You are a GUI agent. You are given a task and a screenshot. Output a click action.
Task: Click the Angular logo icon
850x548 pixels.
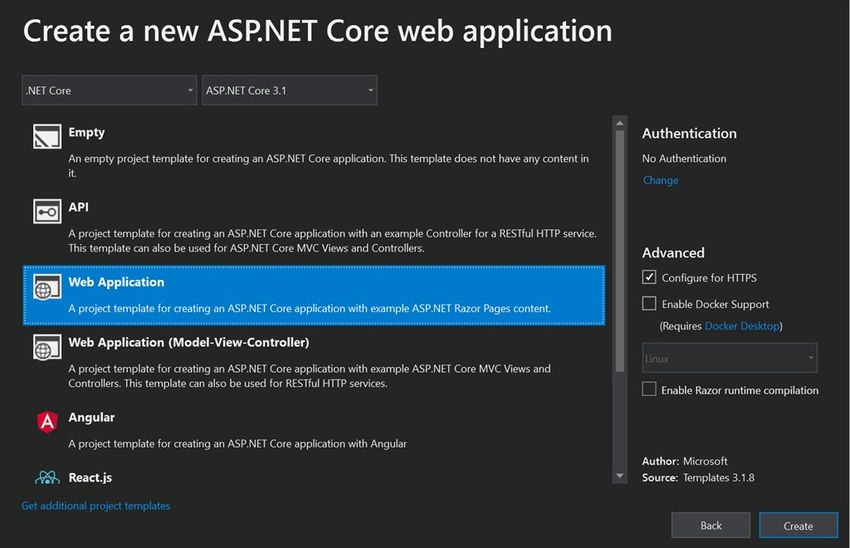click(x=46, y=422)
